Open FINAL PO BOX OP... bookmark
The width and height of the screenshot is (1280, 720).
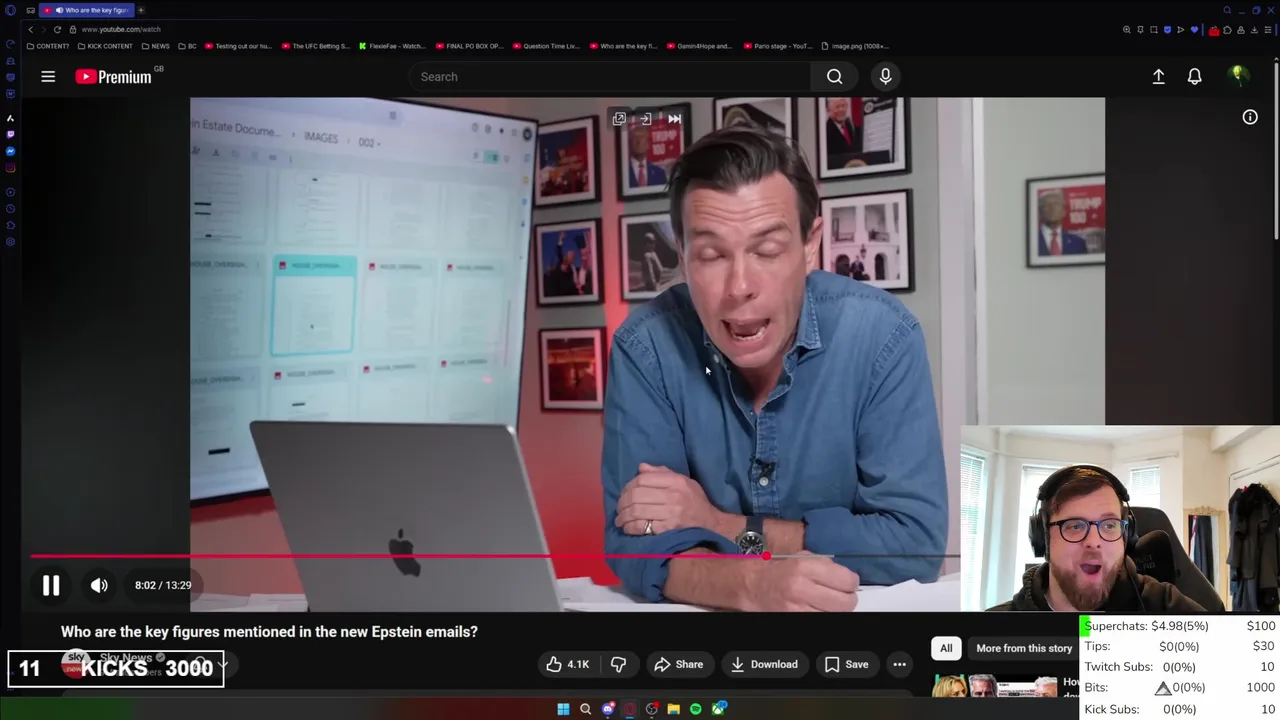[x=470, y=46]
